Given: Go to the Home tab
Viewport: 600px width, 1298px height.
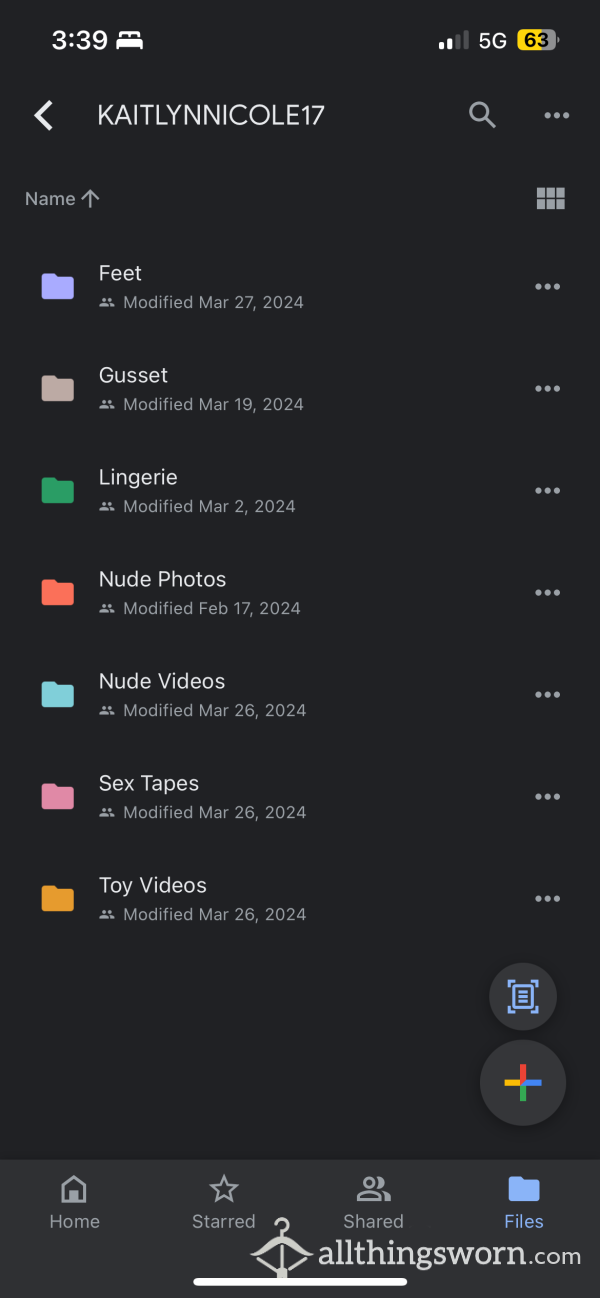Looking at the screenshot, I should (75, 1203).
